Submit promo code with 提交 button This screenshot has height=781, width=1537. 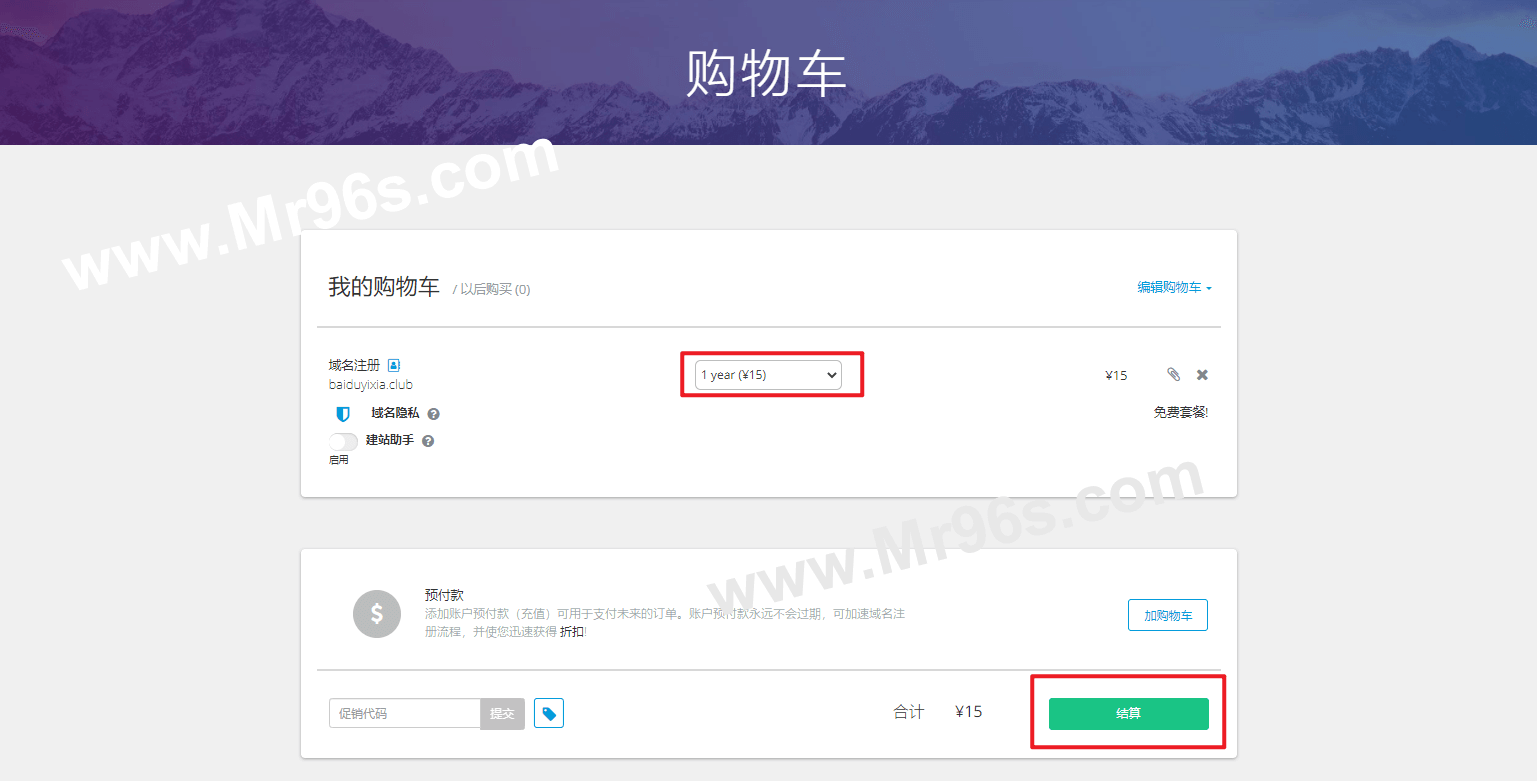click(502, 714)
